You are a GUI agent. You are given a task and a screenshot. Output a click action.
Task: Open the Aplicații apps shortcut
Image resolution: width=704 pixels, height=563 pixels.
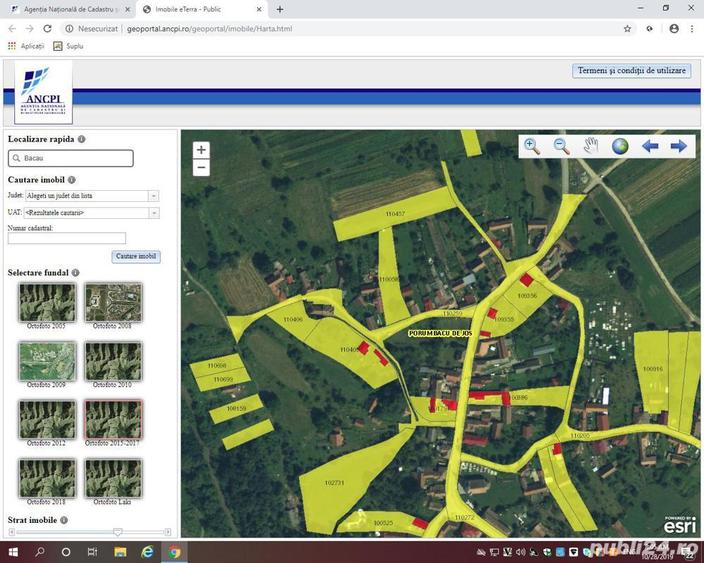tap(26, 46)
